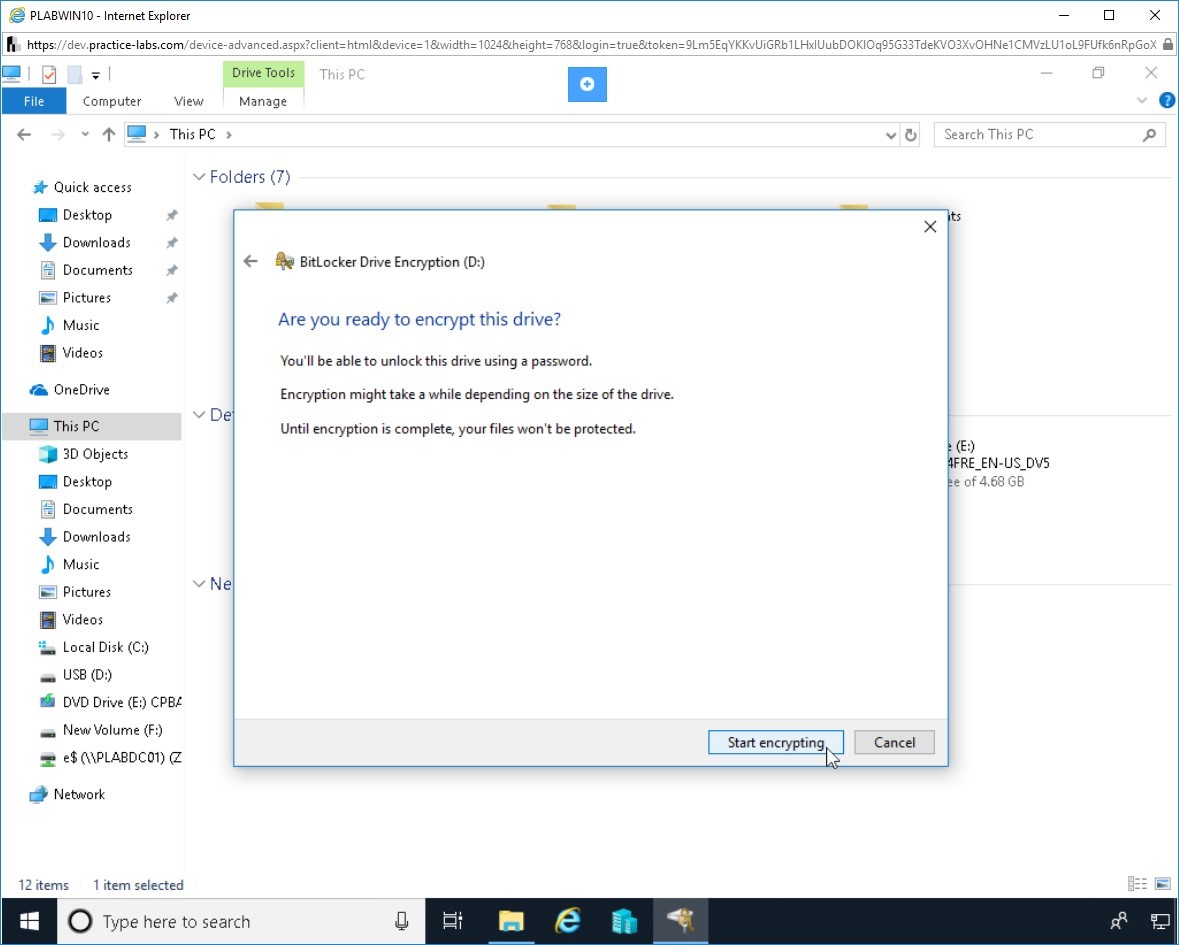The width and height of the screenshot is (1179, 945).
Task: Open the Server Manager taskbar icon
Action: tap(624, 921)
